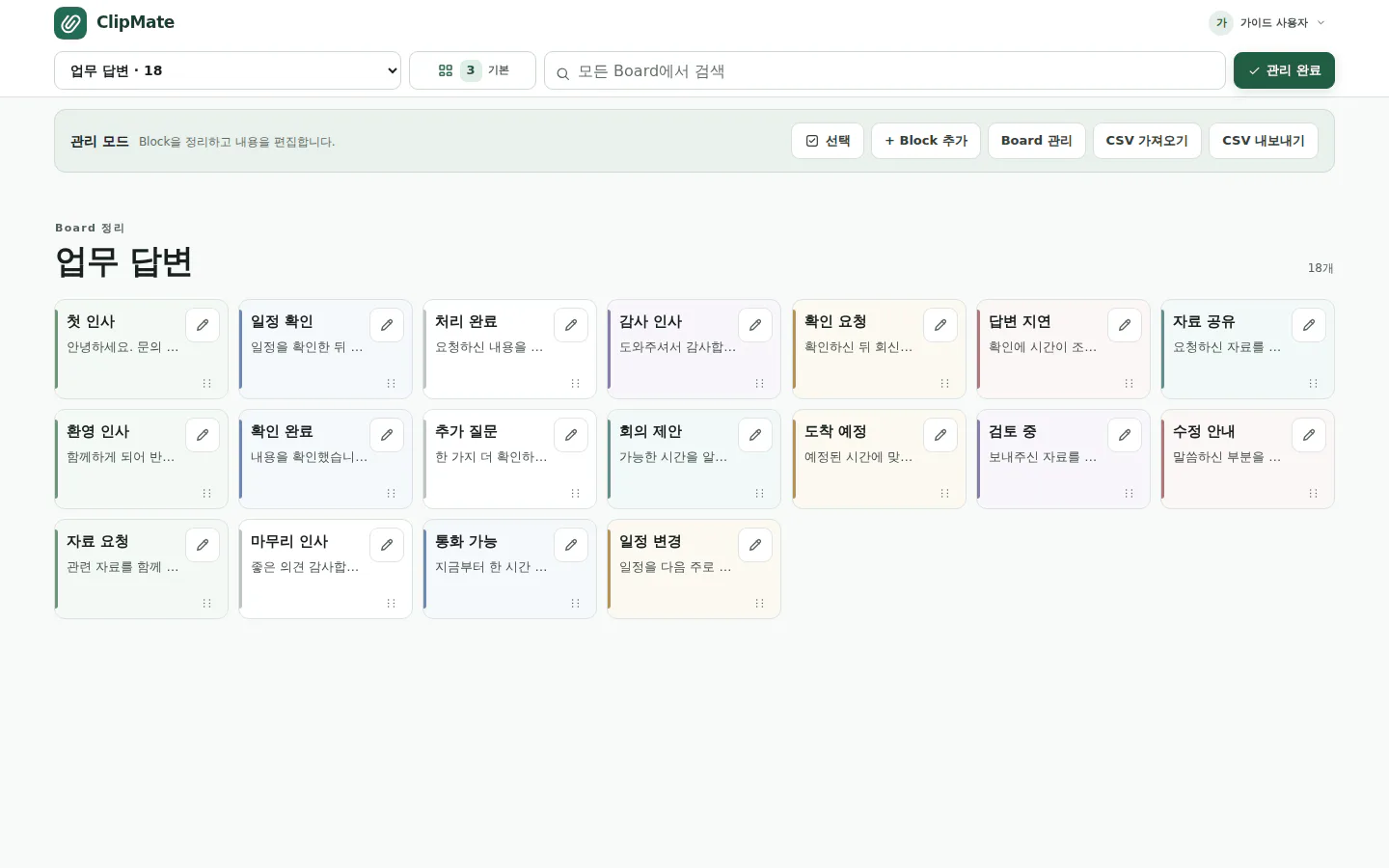Screen dimensions: 1389x868
Task: Grab the drag handle on 추가 질문
Action: 575,494
